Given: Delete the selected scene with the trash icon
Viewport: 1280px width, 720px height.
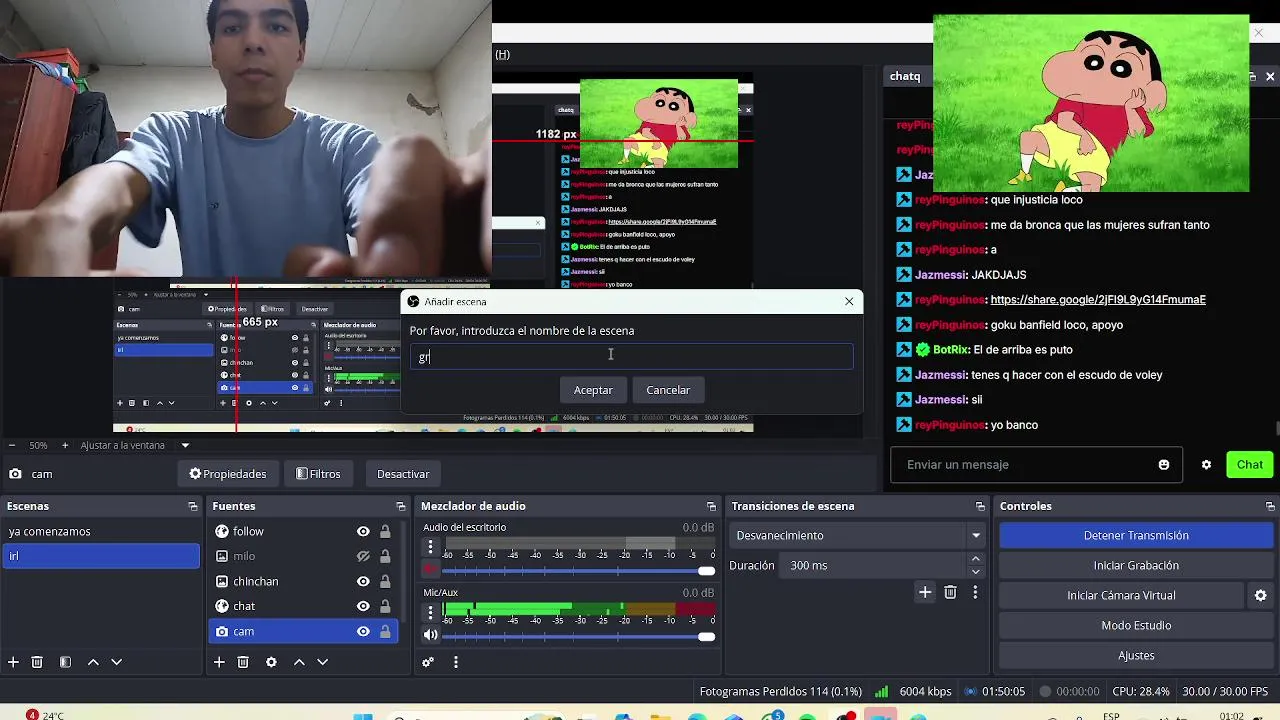Looking at the screenshot, I should click(37, 662).
